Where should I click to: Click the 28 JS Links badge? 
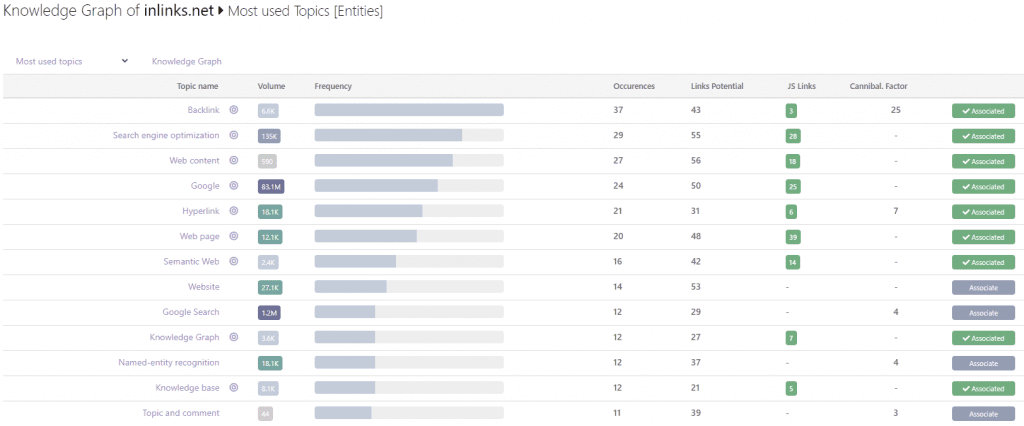coord(793,136)
